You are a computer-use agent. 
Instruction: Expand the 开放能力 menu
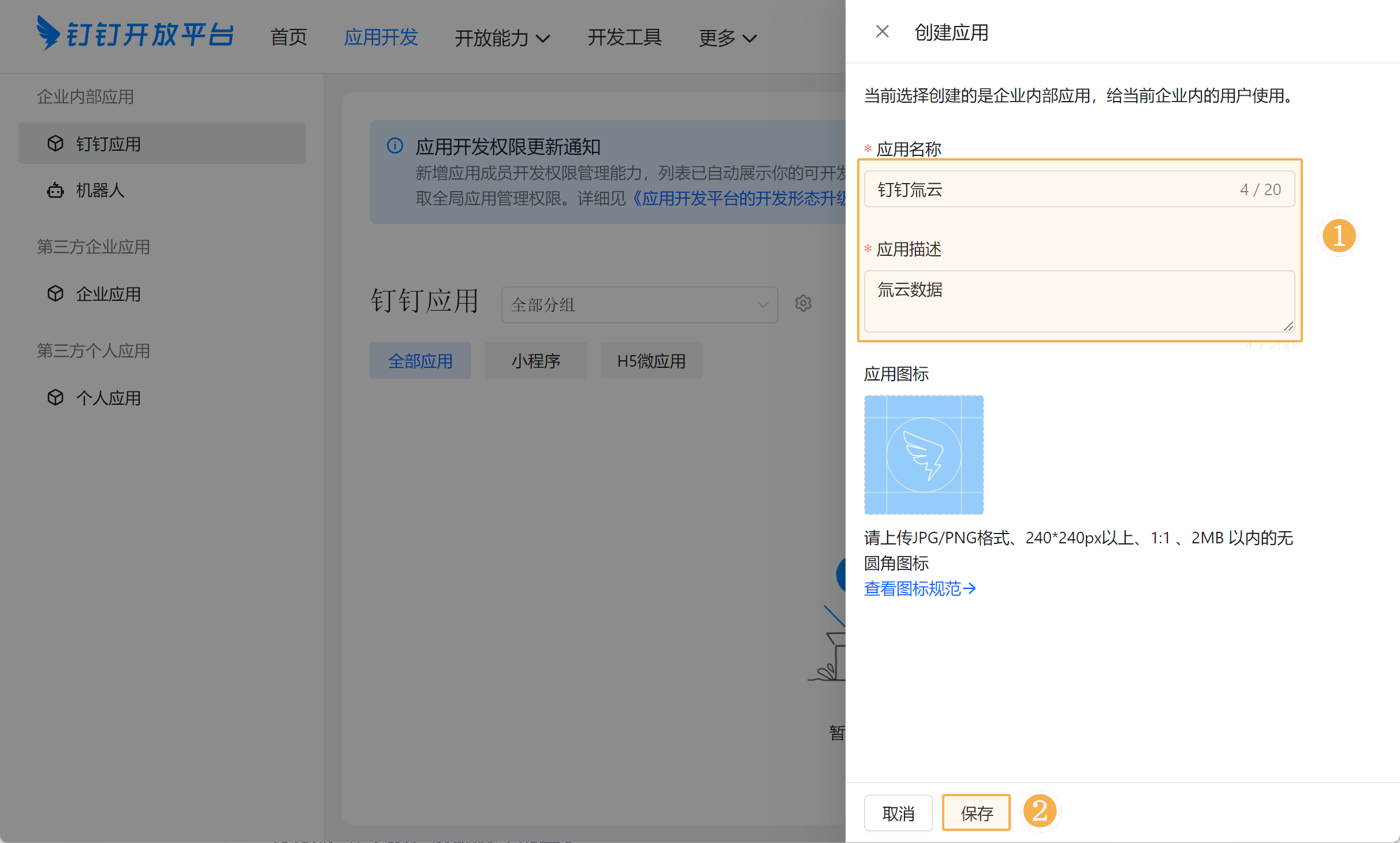coord(501,38)
